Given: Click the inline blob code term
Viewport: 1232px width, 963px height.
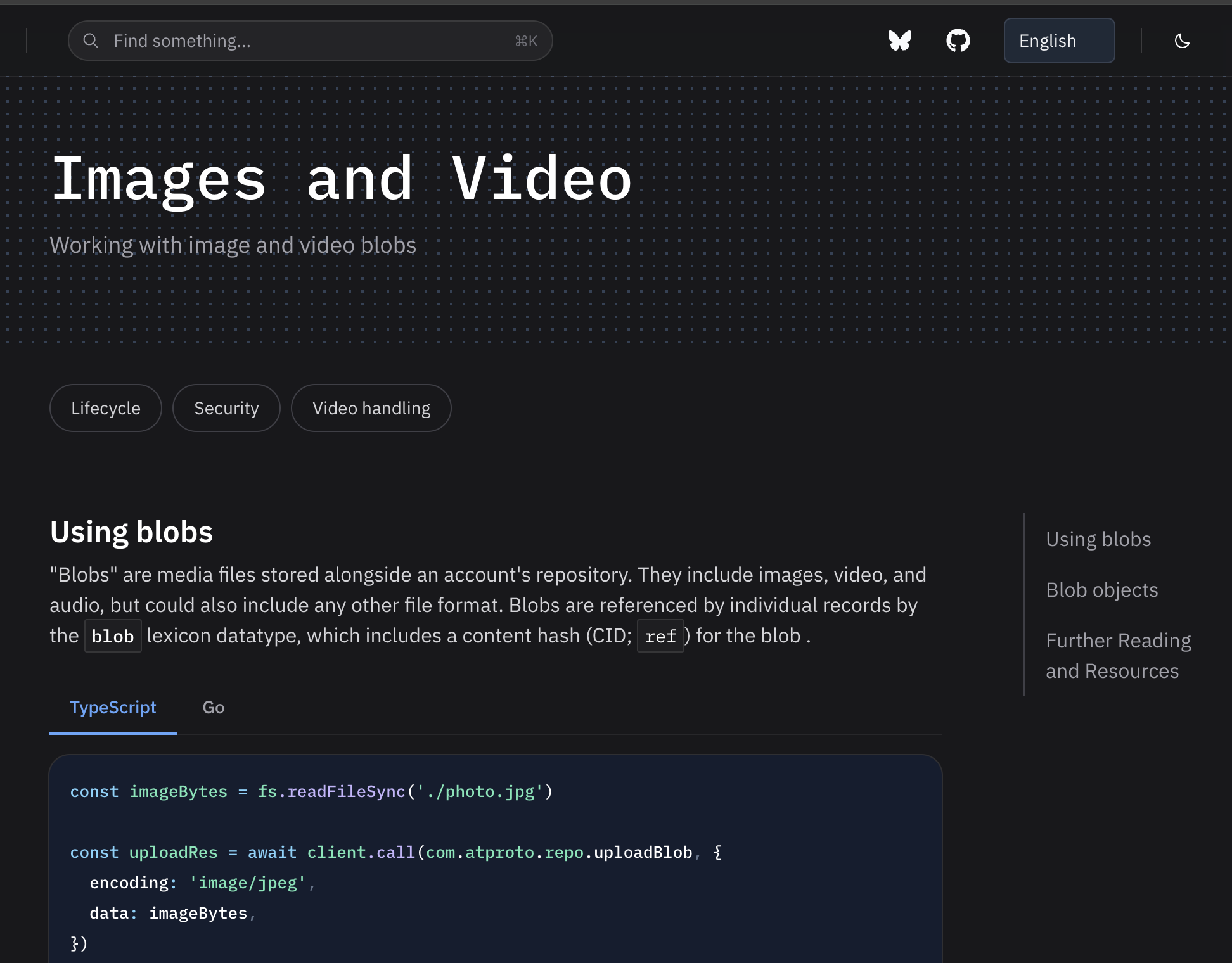Looking at the screenshot, I should point(113,636).
